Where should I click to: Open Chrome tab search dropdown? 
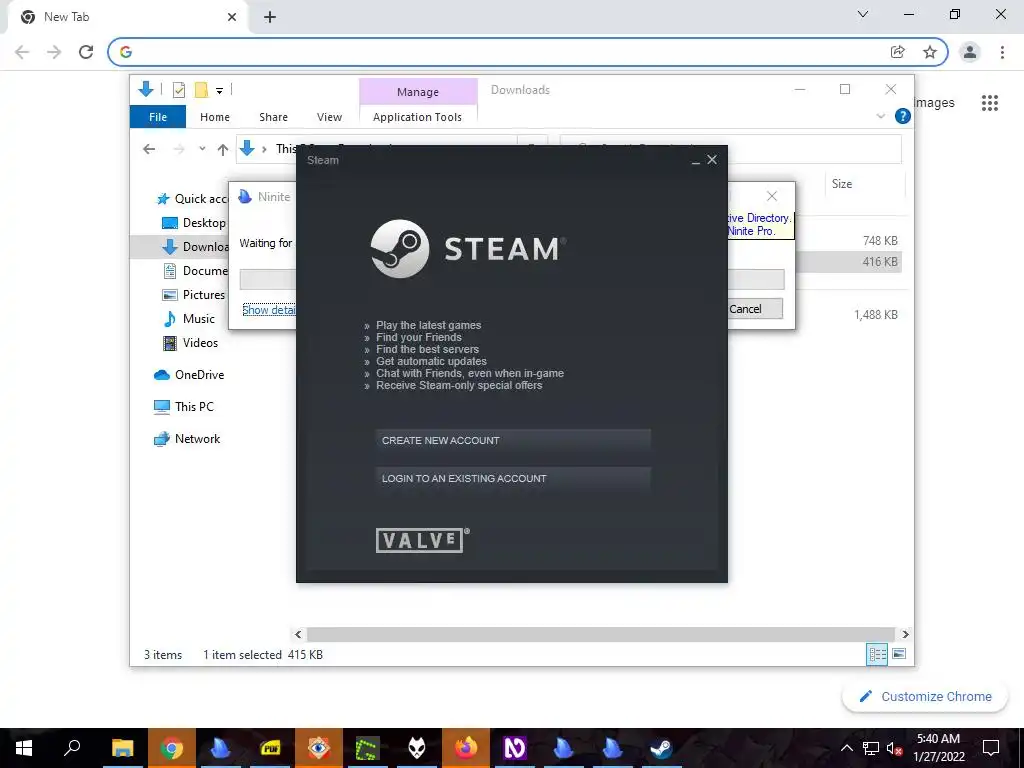click(x=863, y=14)
